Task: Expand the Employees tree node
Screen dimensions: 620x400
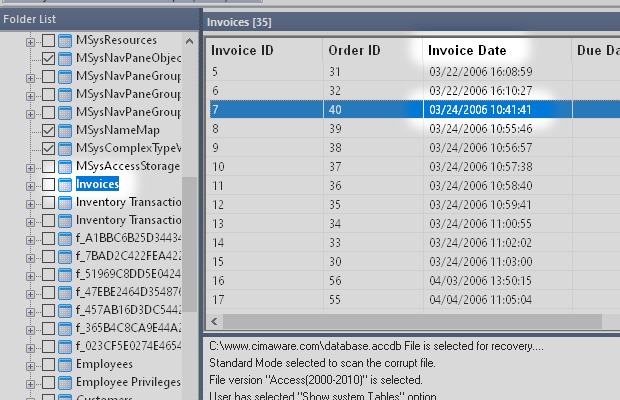Action: coord(32,364)
